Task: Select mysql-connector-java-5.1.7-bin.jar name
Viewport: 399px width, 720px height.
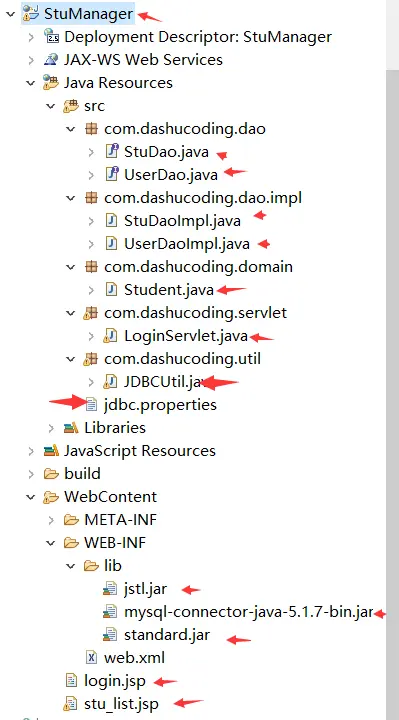Action: (248, 612)
